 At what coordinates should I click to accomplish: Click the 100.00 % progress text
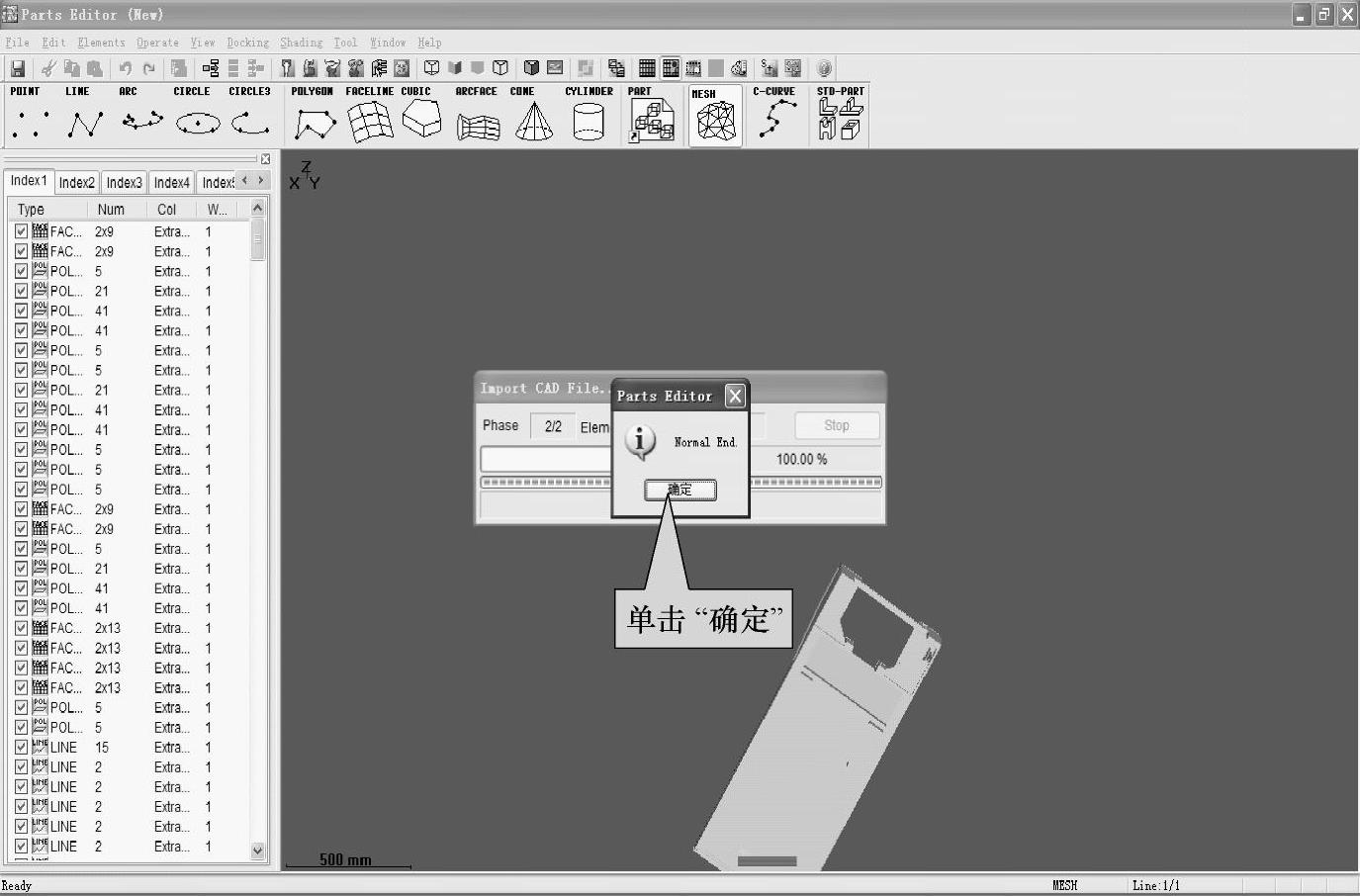point(801,459)
